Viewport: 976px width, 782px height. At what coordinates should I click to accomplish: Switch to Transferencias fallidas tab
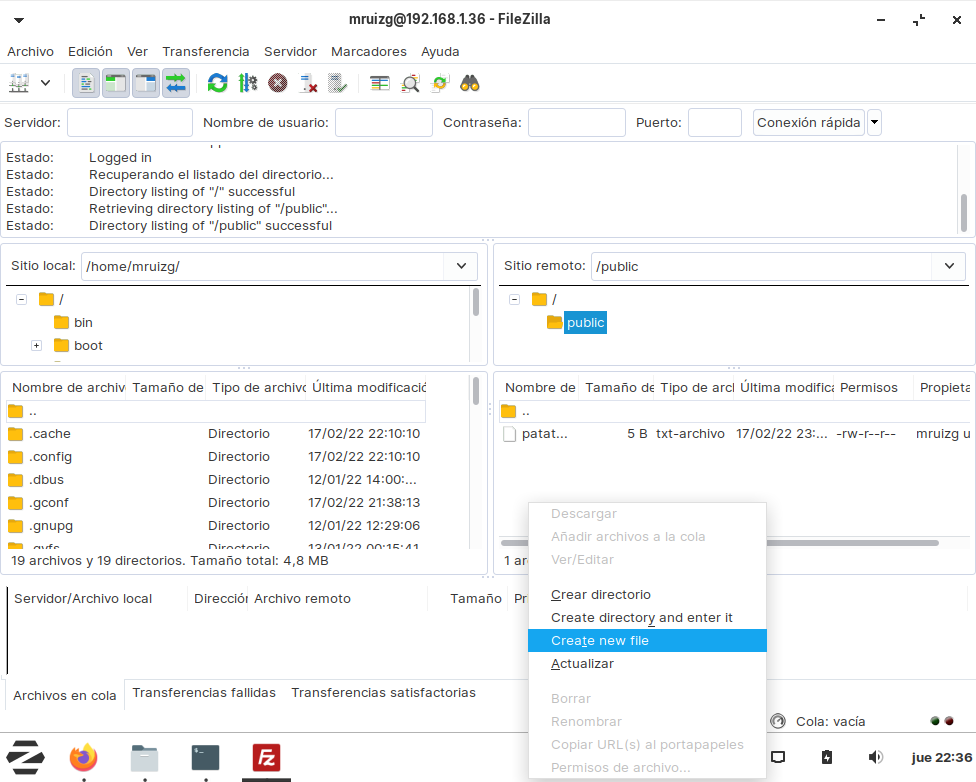point(204,693)
